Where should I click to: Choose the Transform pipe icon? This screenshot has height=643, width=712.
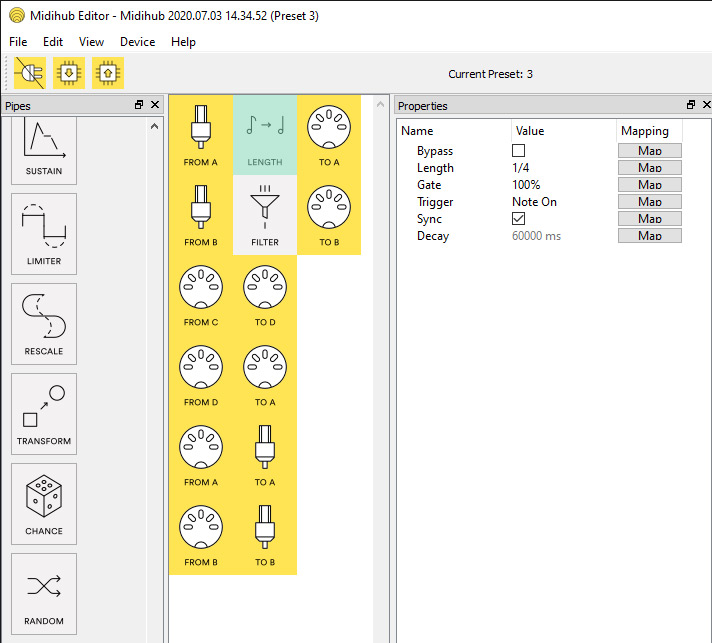click(44, 414)
